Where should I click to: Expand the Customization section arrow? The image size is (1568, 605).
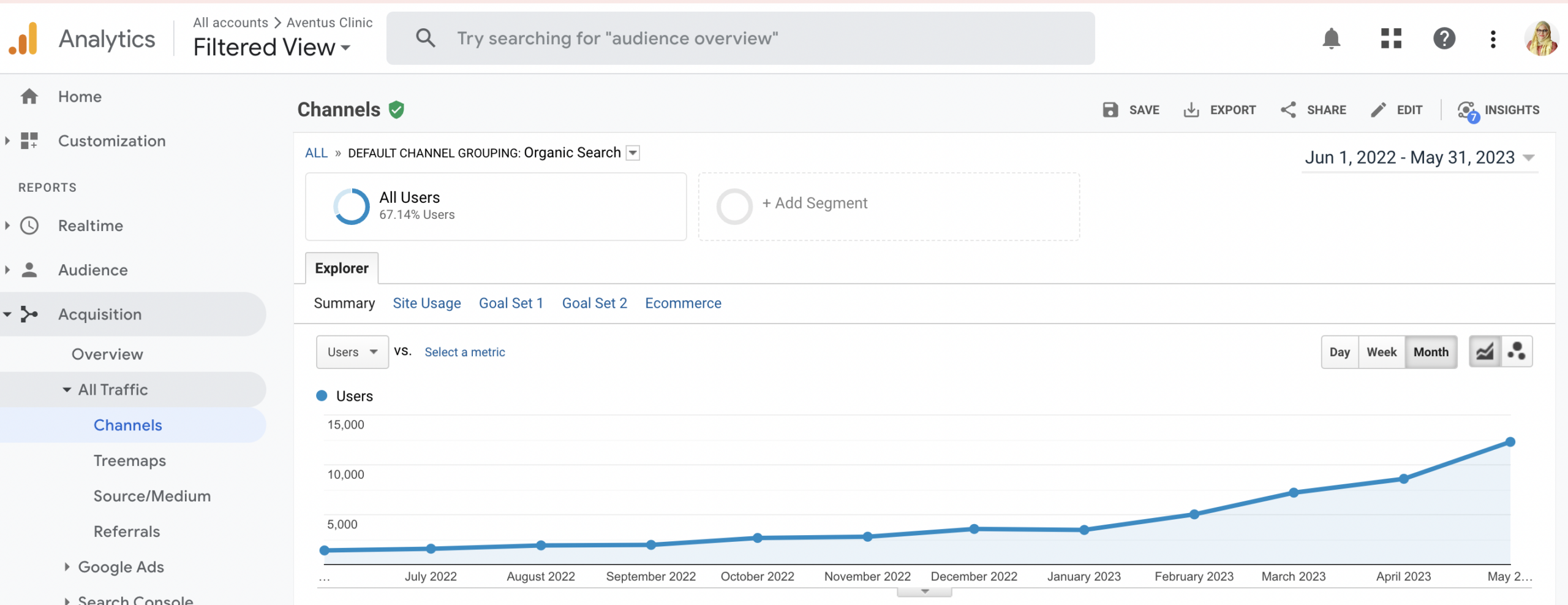point(7,140)
